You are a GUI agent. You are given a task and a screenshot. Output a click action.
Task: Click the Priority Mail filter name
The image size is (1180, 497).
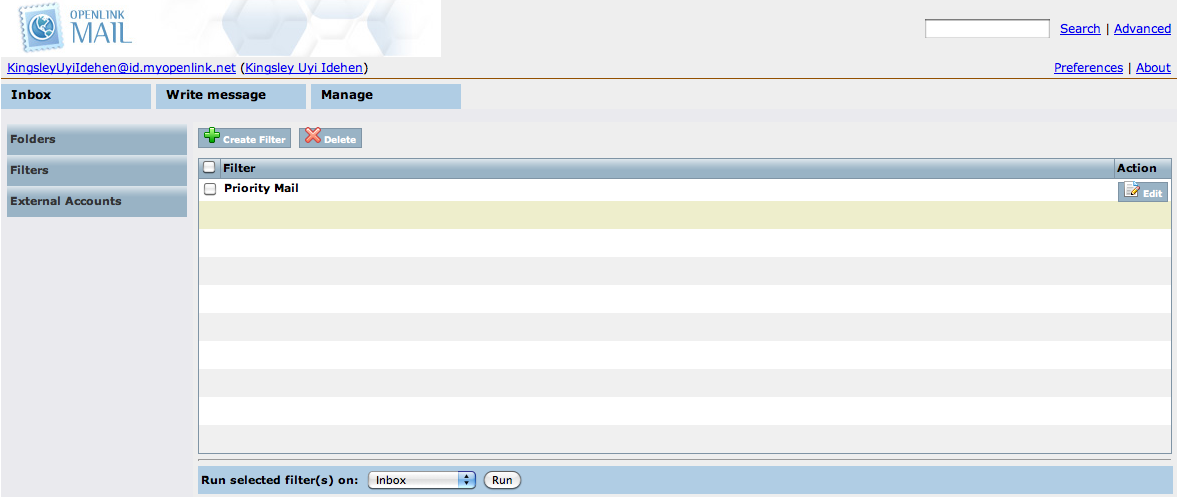(x=261, y=188)
